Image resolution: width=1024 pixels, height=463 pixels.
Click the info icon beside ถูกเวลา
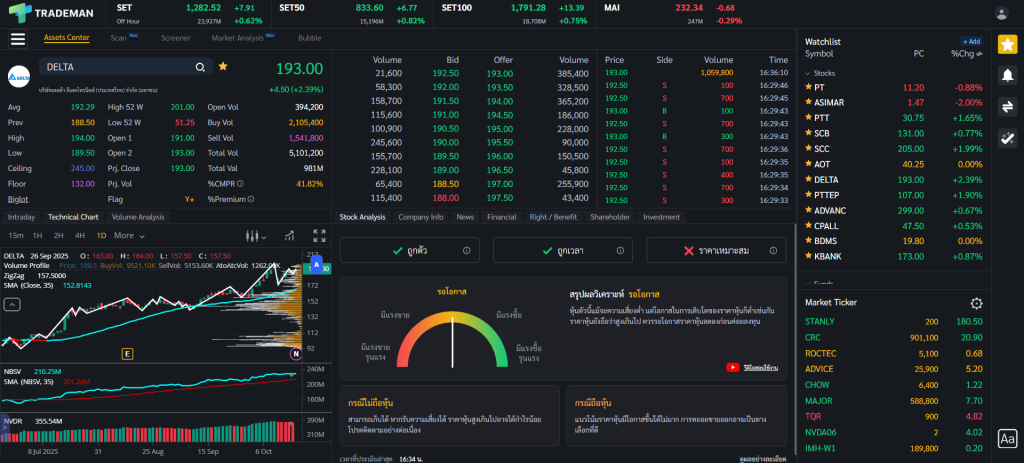pos(620,250)
